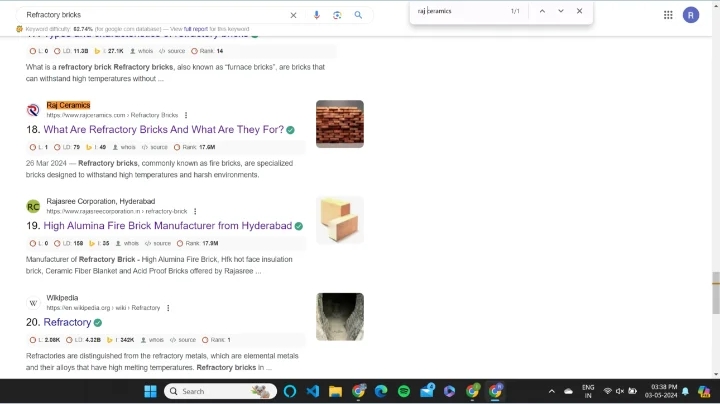Start voice search with microphone icon
720x404 pixels.
(316, 15)
